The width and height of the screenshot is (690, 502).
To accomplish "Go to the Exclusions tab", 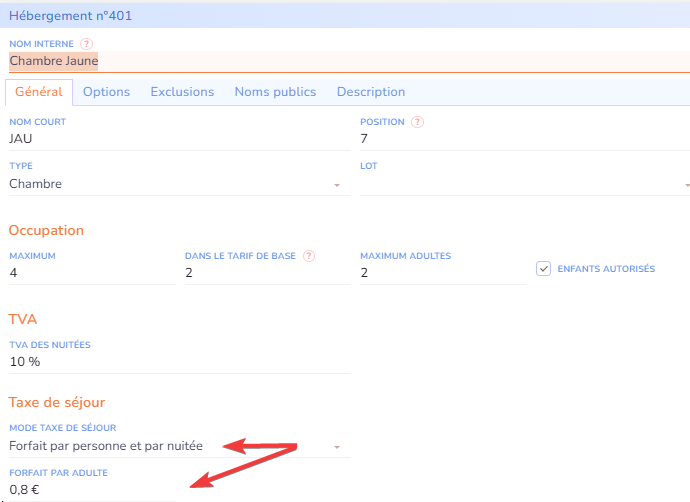I will 182,92.
